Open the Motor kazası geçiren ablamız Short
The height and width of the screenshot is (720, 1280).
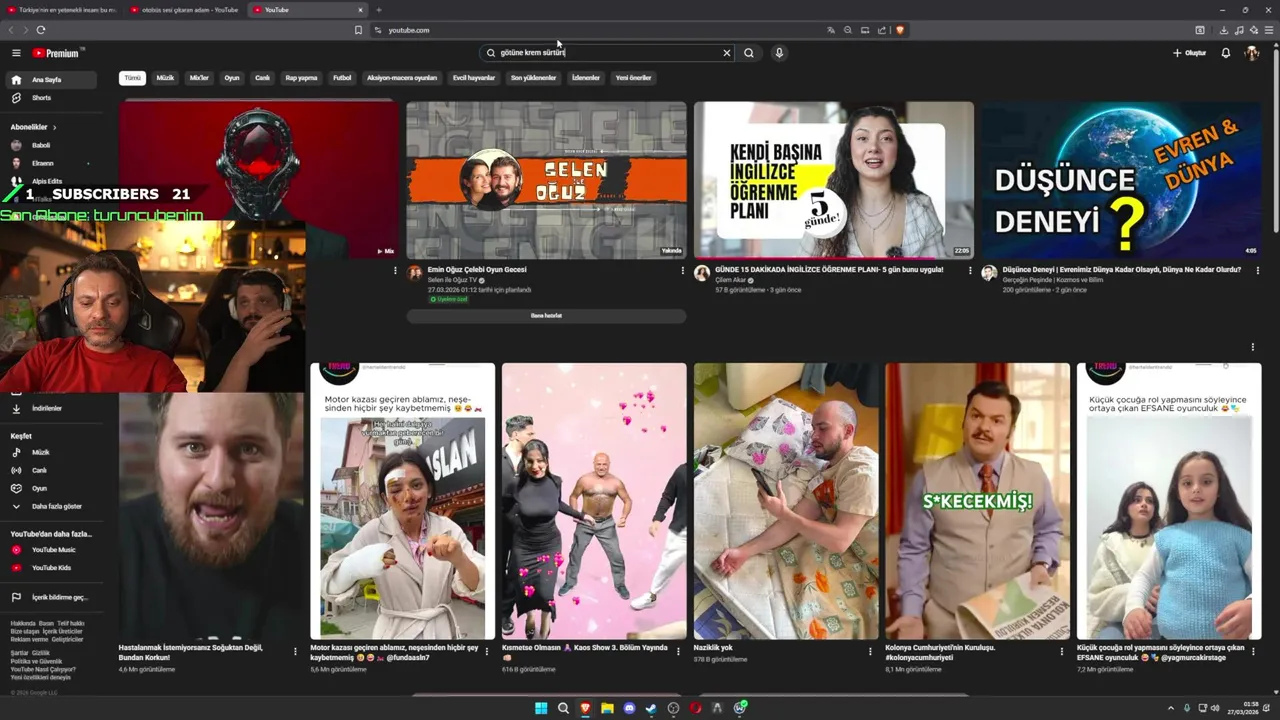402,501
